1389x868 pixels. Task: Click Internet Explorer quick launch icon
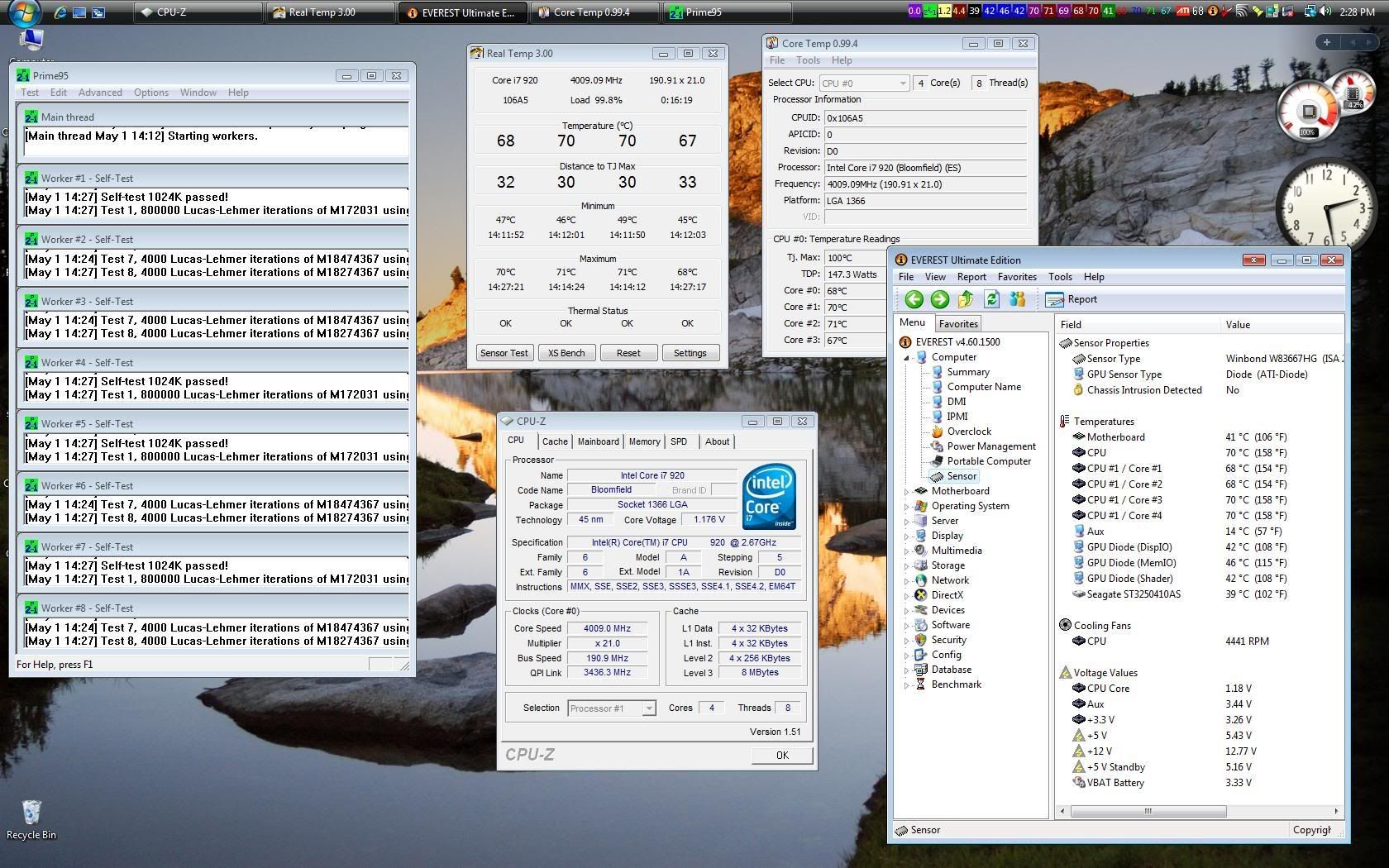coord(60,12)
